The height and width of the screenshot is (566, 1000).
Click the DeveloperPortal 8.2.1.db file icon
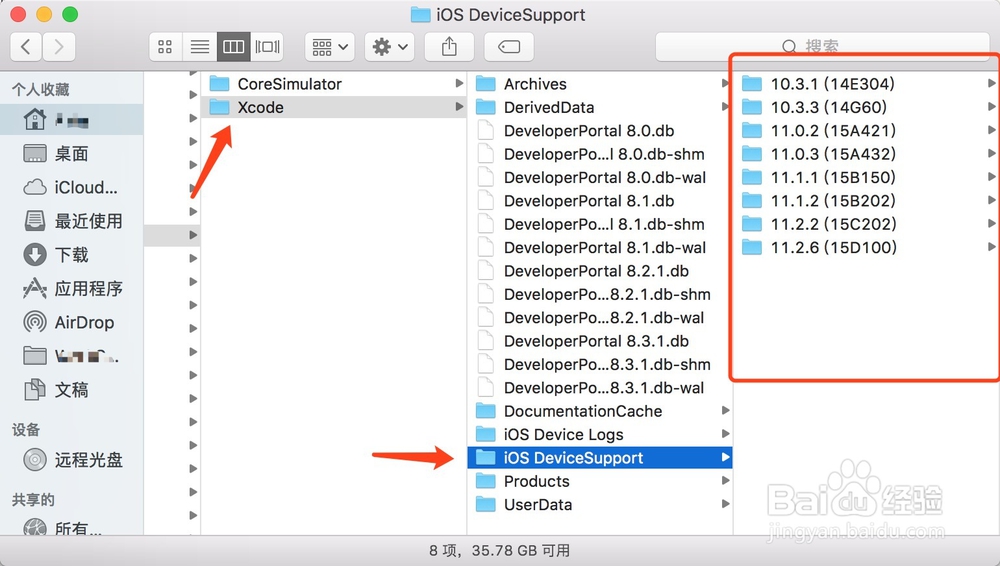[x=486, y=271]
